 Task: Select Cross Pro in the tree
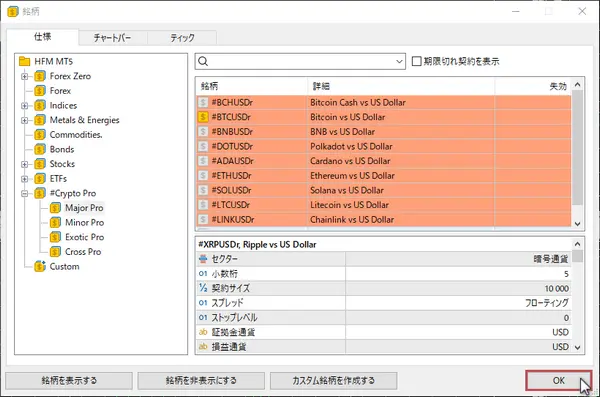click(x=83, y=252)
